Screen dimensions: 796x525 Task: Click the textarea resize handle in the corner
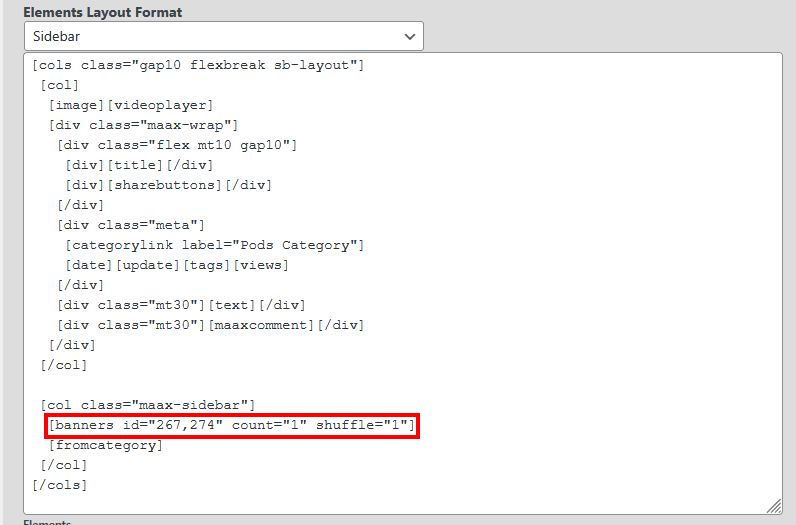pyautogui.click(x=773, y=506)
